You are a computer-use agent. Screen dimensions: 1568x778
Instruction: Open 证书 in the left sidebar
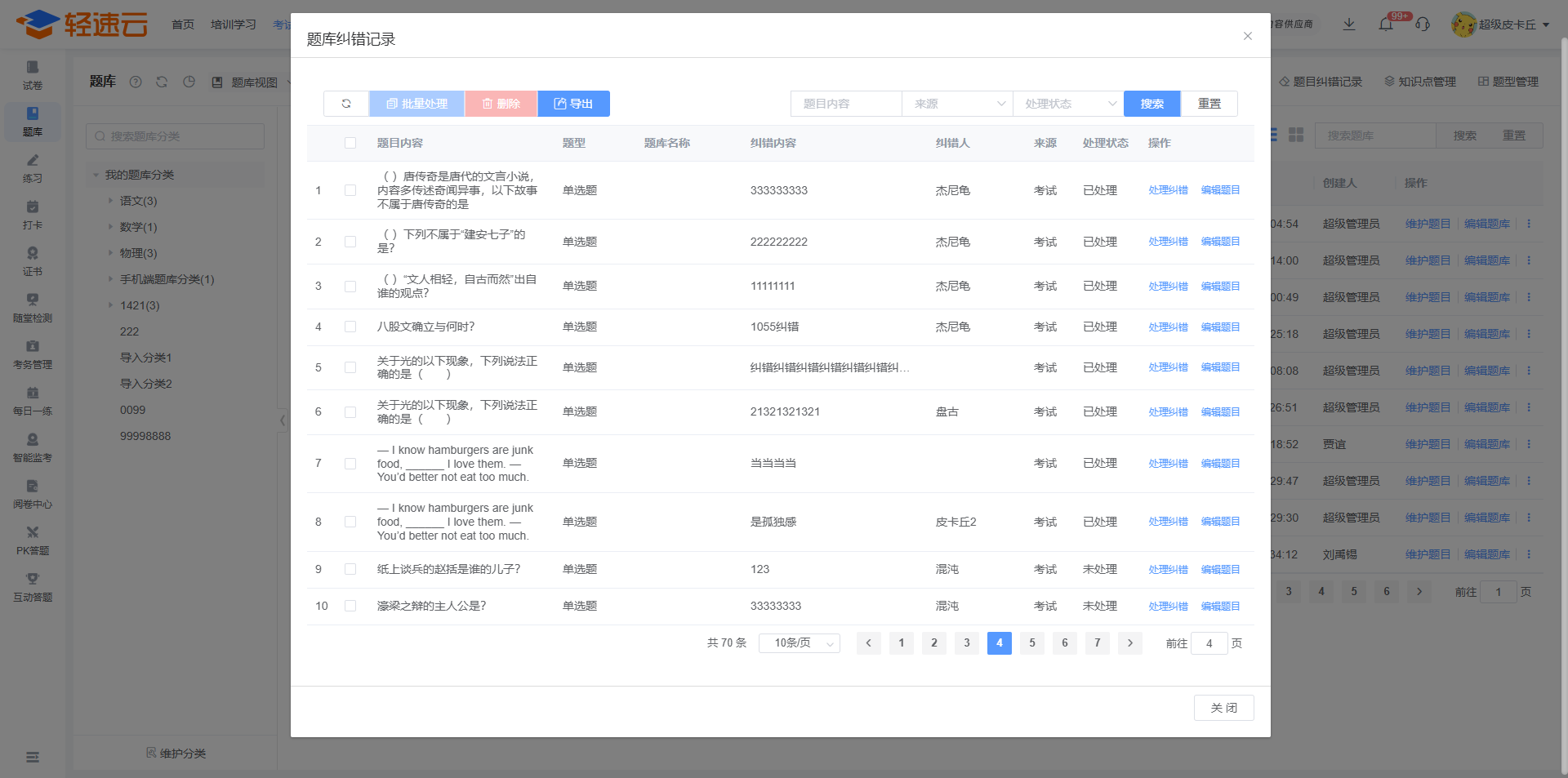[x=33, y=261]
